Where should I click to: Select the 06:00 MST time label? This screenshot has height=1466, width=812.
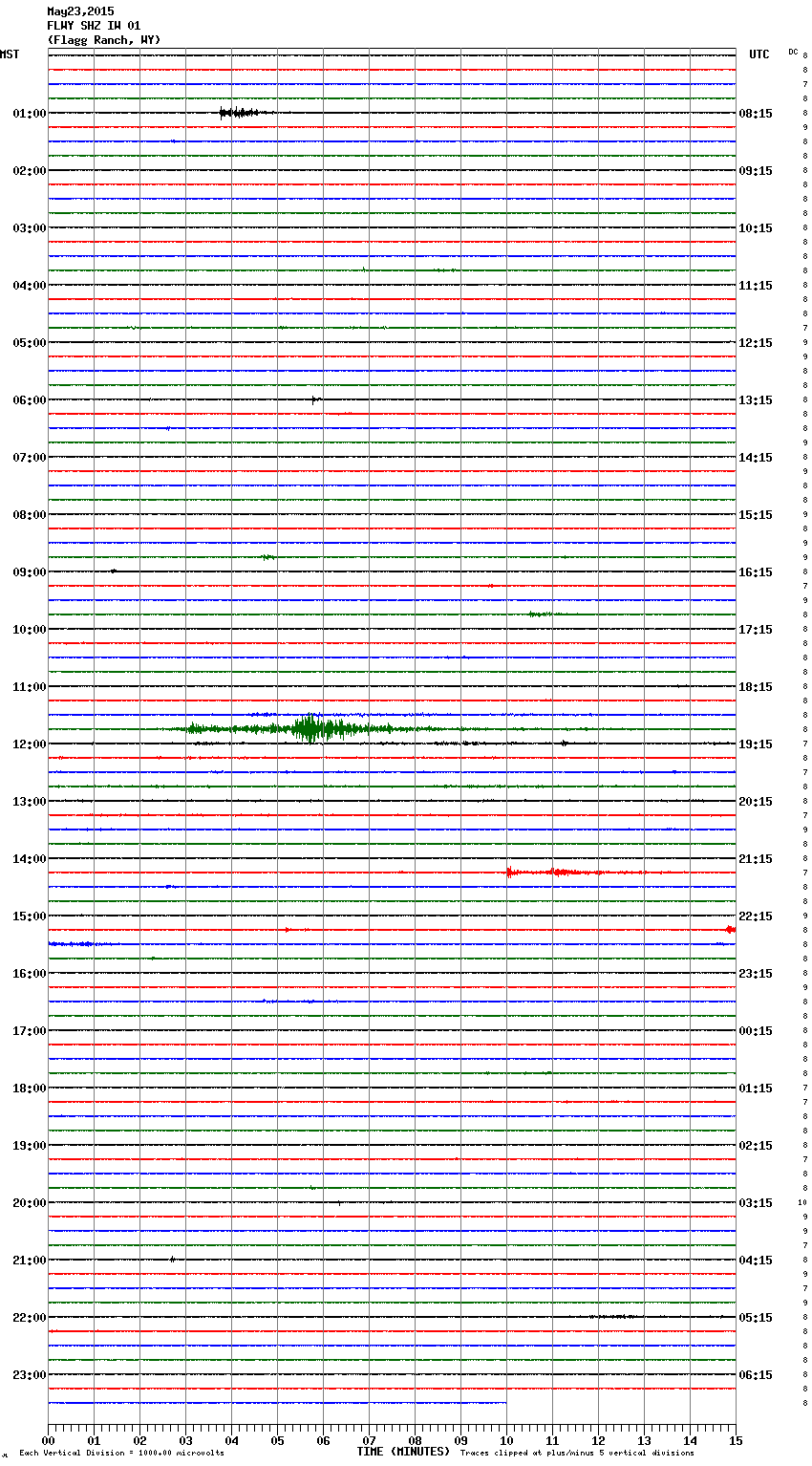pos(30,400)
